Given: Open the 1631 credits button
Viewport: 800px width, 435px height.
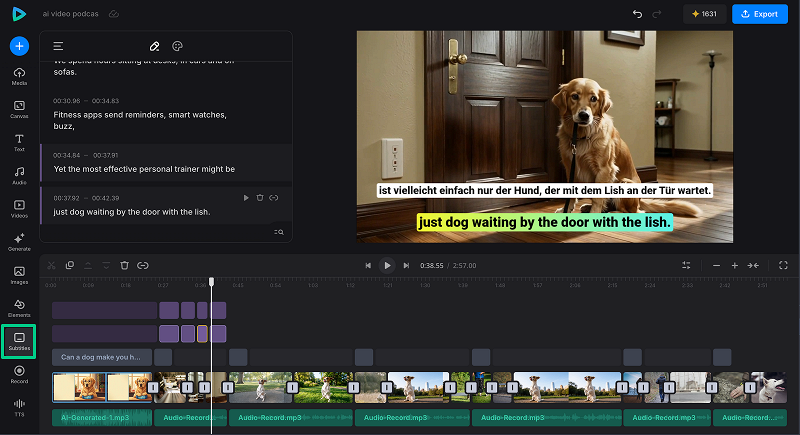Looking at the screenshot, I should pos(704,14).
